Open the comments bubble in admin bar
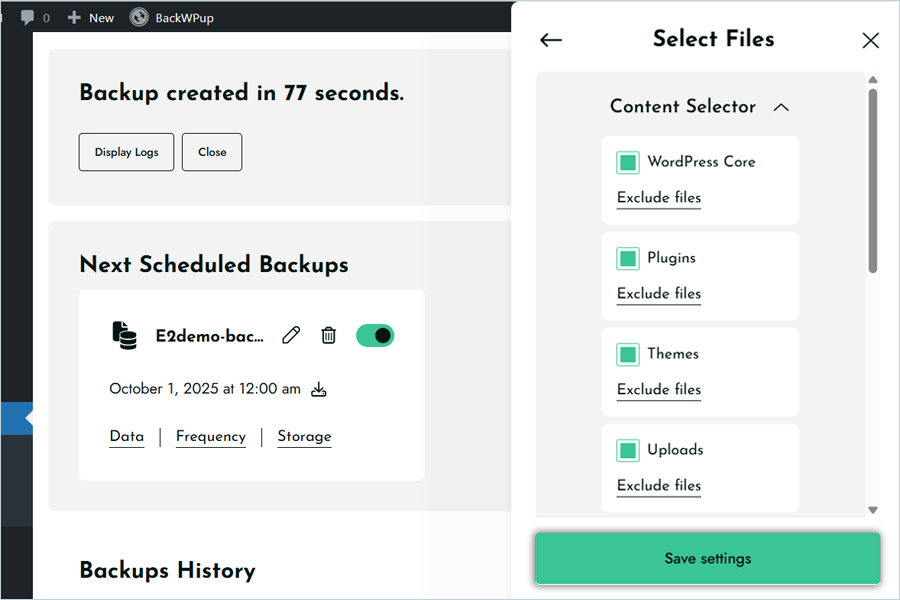 pos(34,17)
